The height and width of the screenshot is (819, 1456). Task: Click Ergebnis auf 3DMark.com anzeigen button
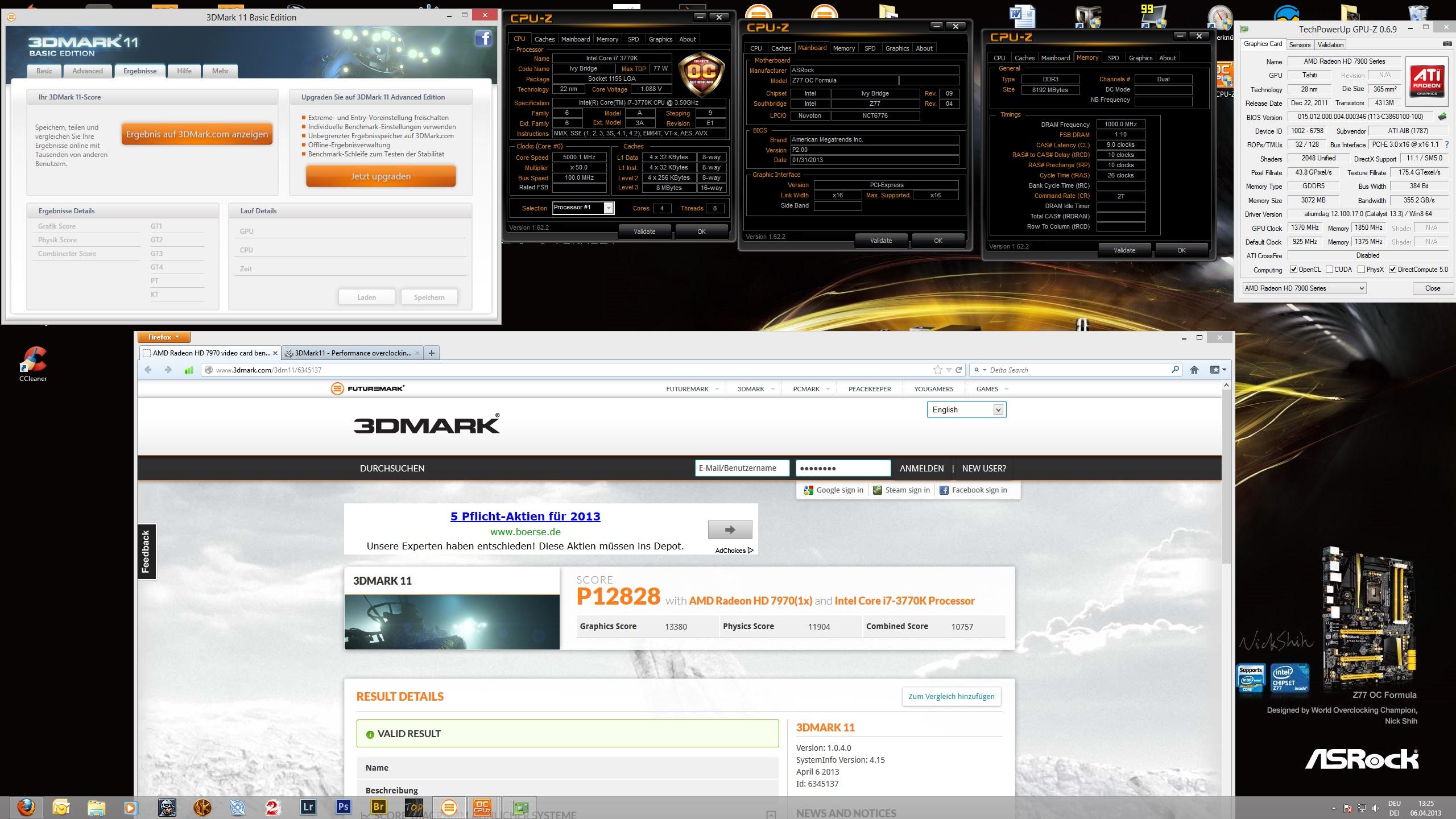pyautogui.click(x=197, y=134)
